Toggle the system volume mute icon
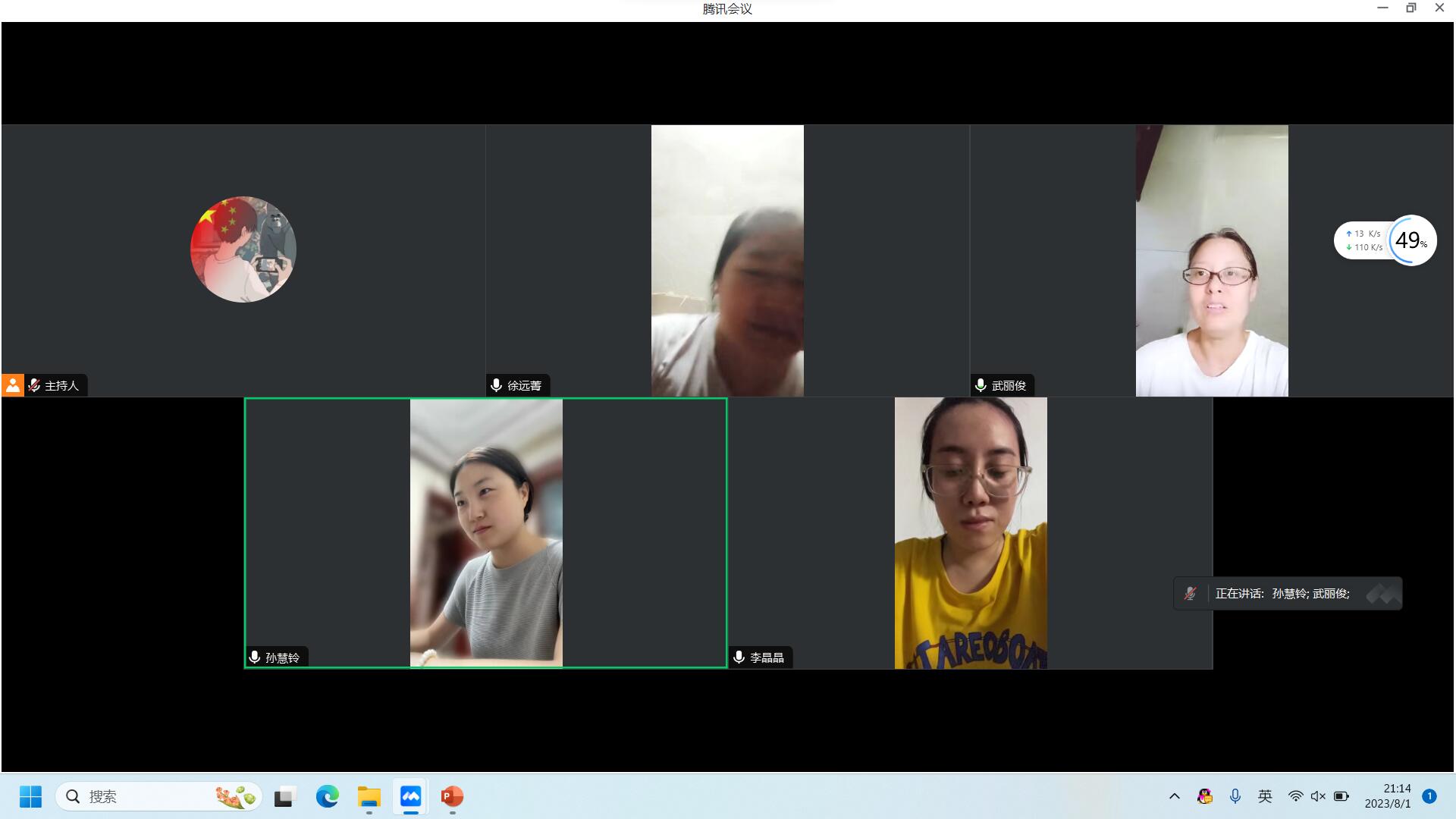Screen dimensions: 1456x819 (x=1318, y=796)
